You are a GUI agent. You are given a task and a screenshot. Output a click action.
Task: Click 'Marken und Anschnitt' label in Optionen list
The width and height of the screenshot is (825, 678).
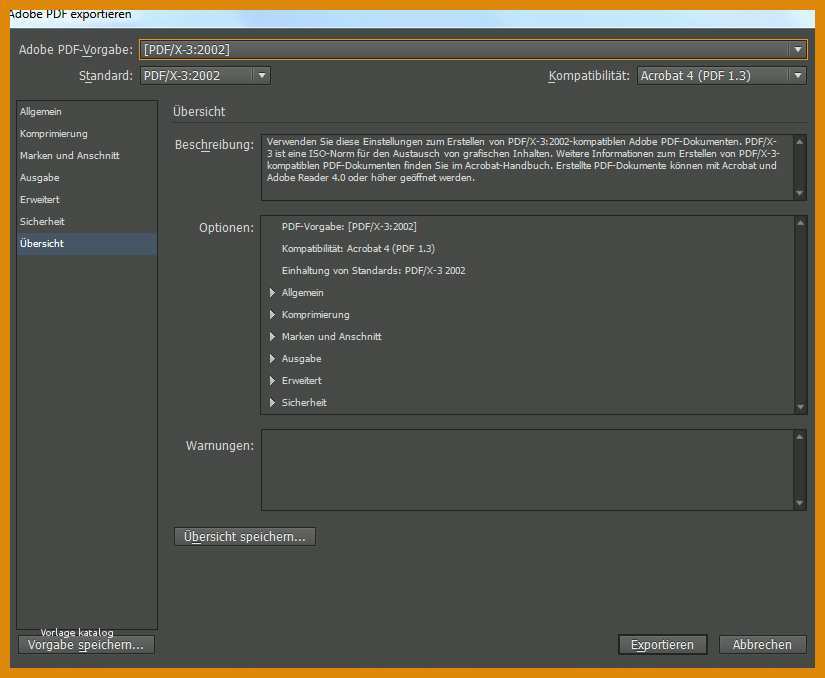[x=331, y=337]
